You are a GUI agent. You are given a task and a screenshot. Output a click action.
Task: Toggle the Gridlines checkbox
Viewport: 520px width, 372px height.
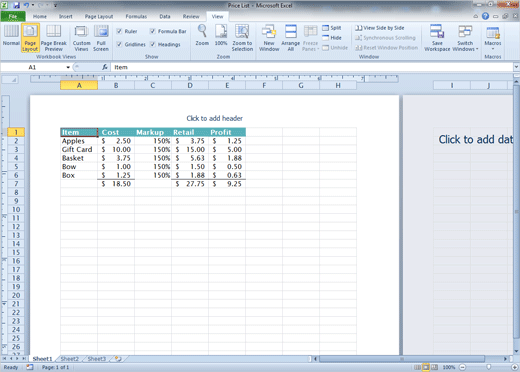[119, 44]
